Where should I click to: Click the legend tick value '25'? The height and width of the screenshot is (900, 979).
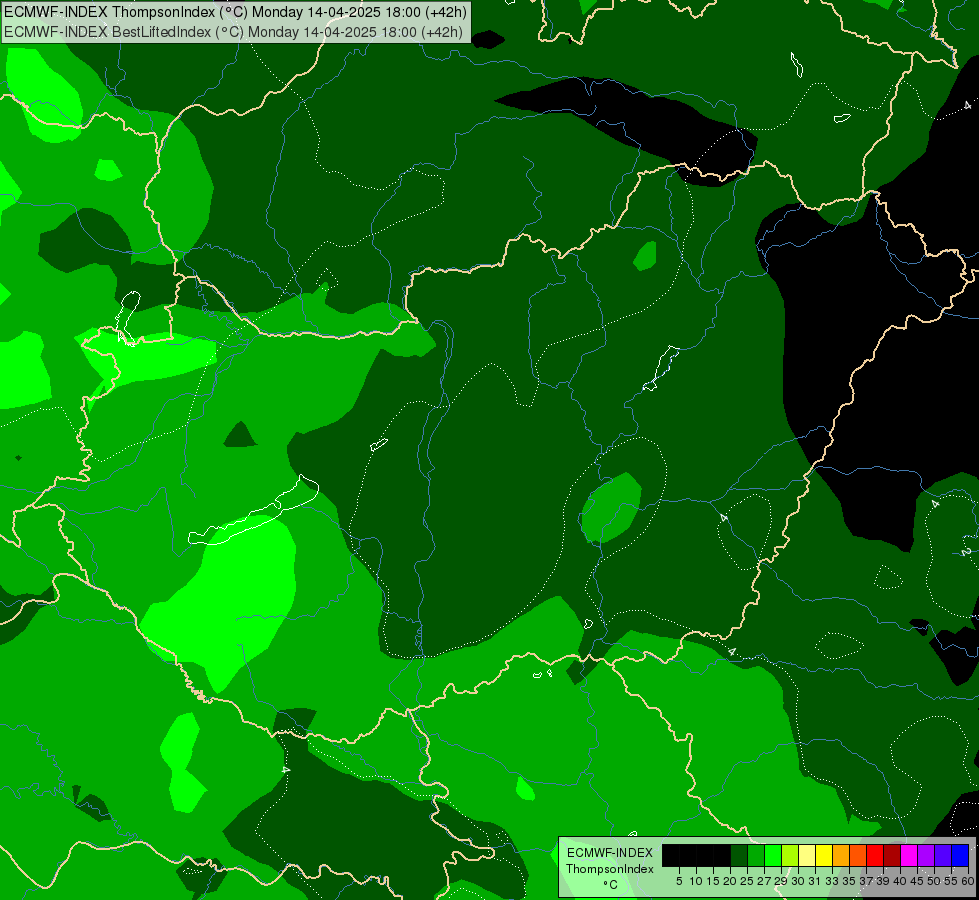(x=747, y=881)
